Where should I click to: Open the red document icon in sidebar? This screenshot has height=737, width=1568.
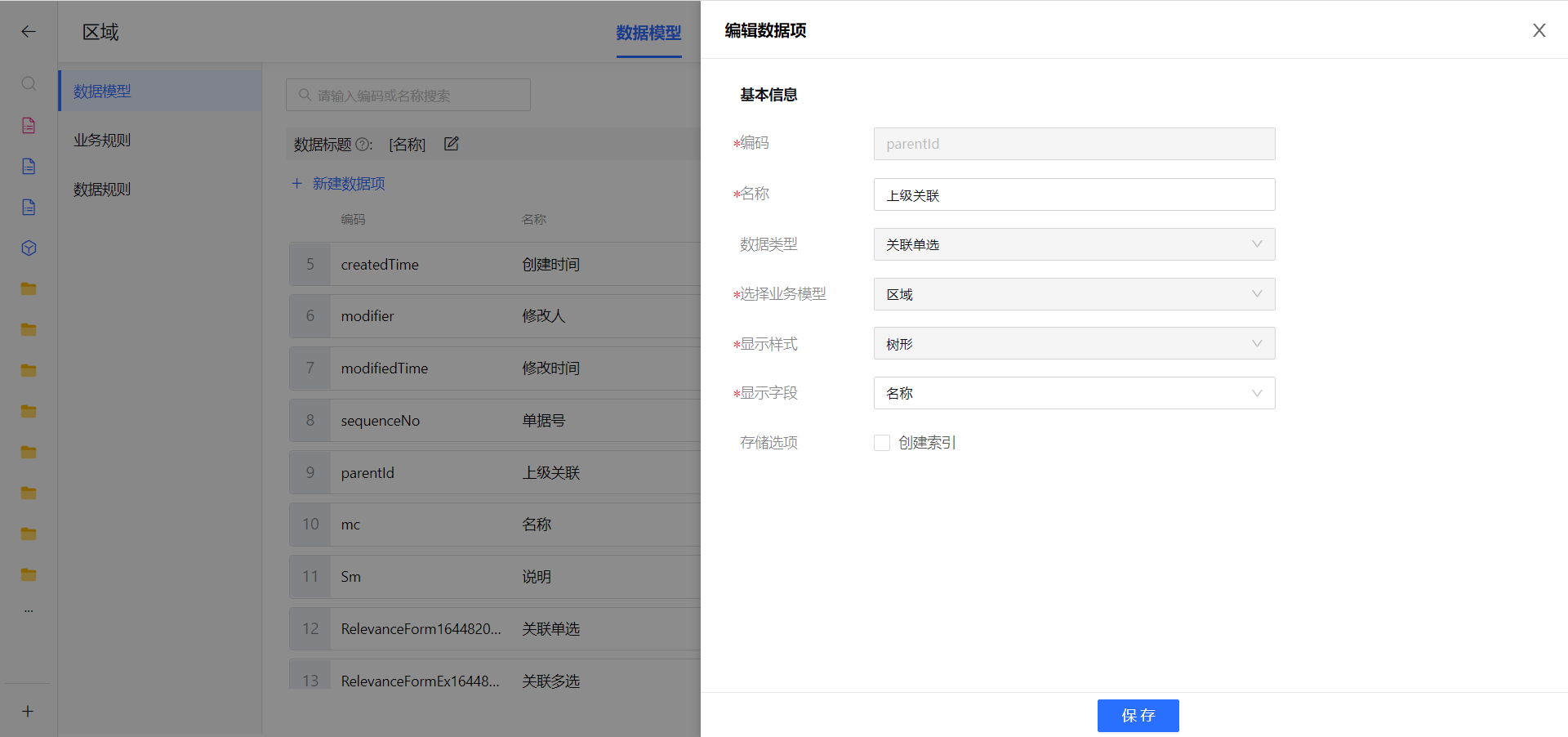point(29,125)
